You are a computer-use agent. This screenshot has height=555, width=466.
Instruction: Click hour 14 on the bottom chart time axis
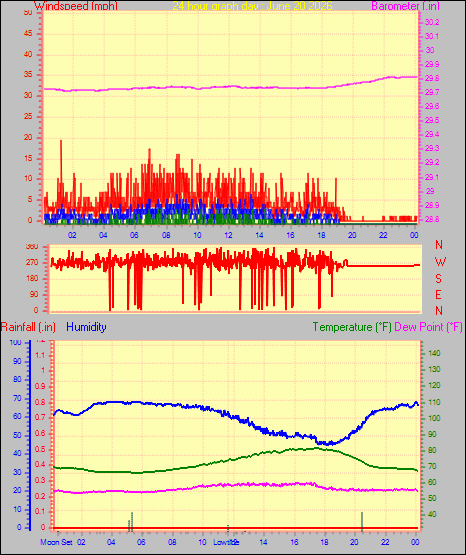[263, 542]
